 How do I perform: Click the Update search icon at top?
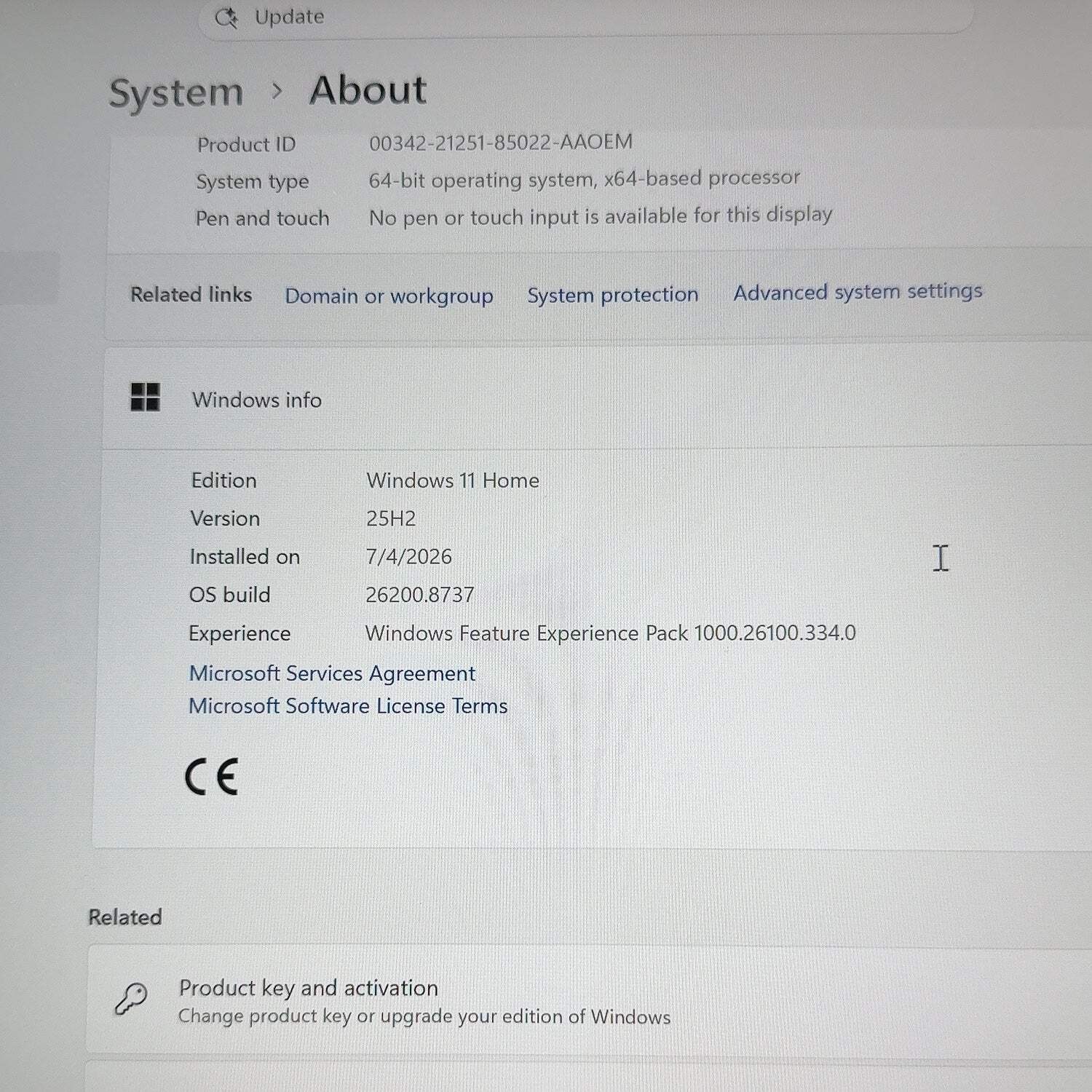tap(226, 17)
